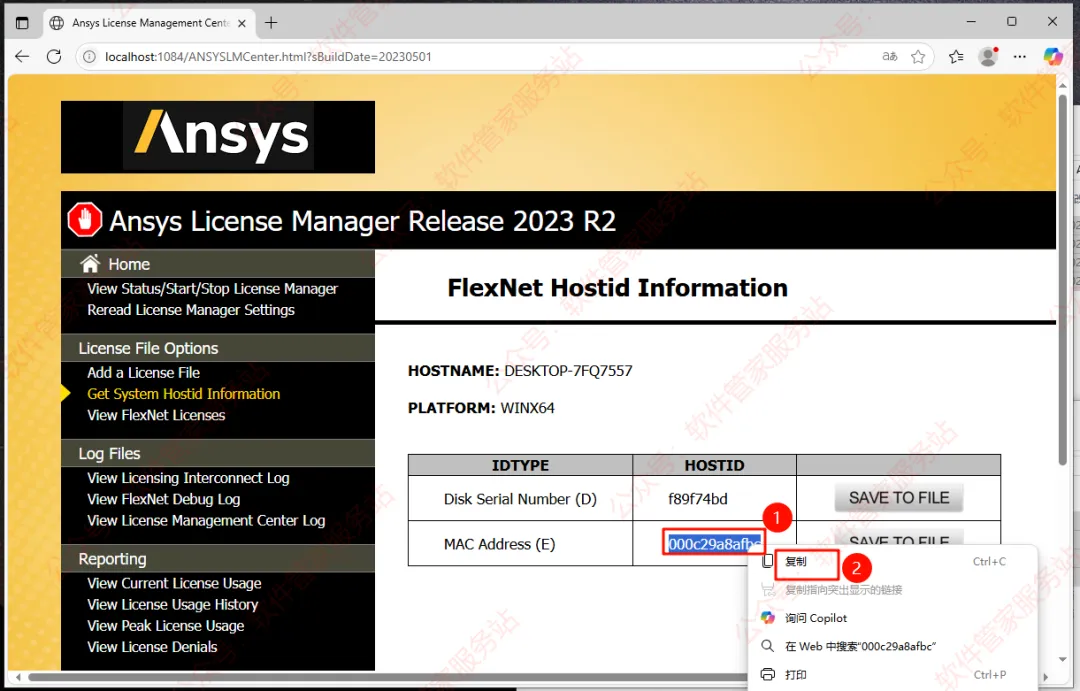Image resolution: width=1080 pixels, height=691 pixels.
Task: Click the PLATFORM WINX64 text
Action: point(481,408)
